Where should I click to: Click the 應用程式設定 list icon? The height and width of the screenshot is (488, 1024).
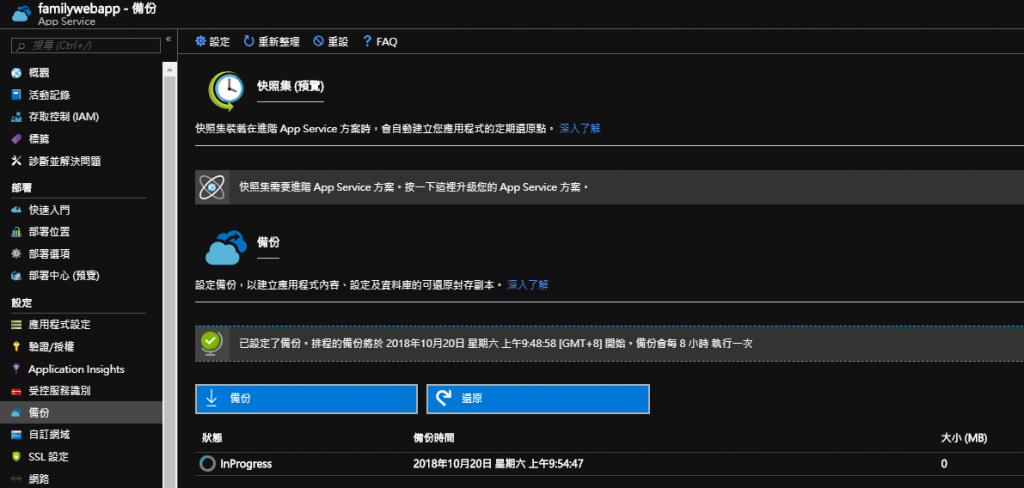click(16, 325)
